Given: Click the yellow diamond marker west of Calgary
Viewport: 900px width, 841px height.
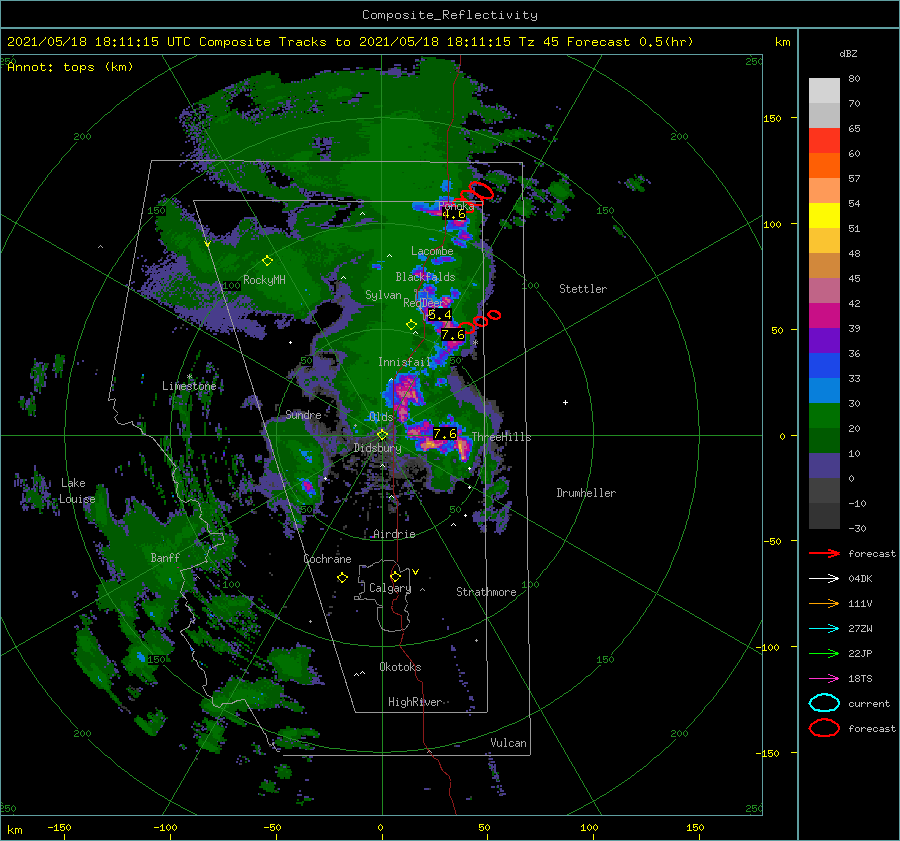Looking at the screenshot, I should coord(342,578).
